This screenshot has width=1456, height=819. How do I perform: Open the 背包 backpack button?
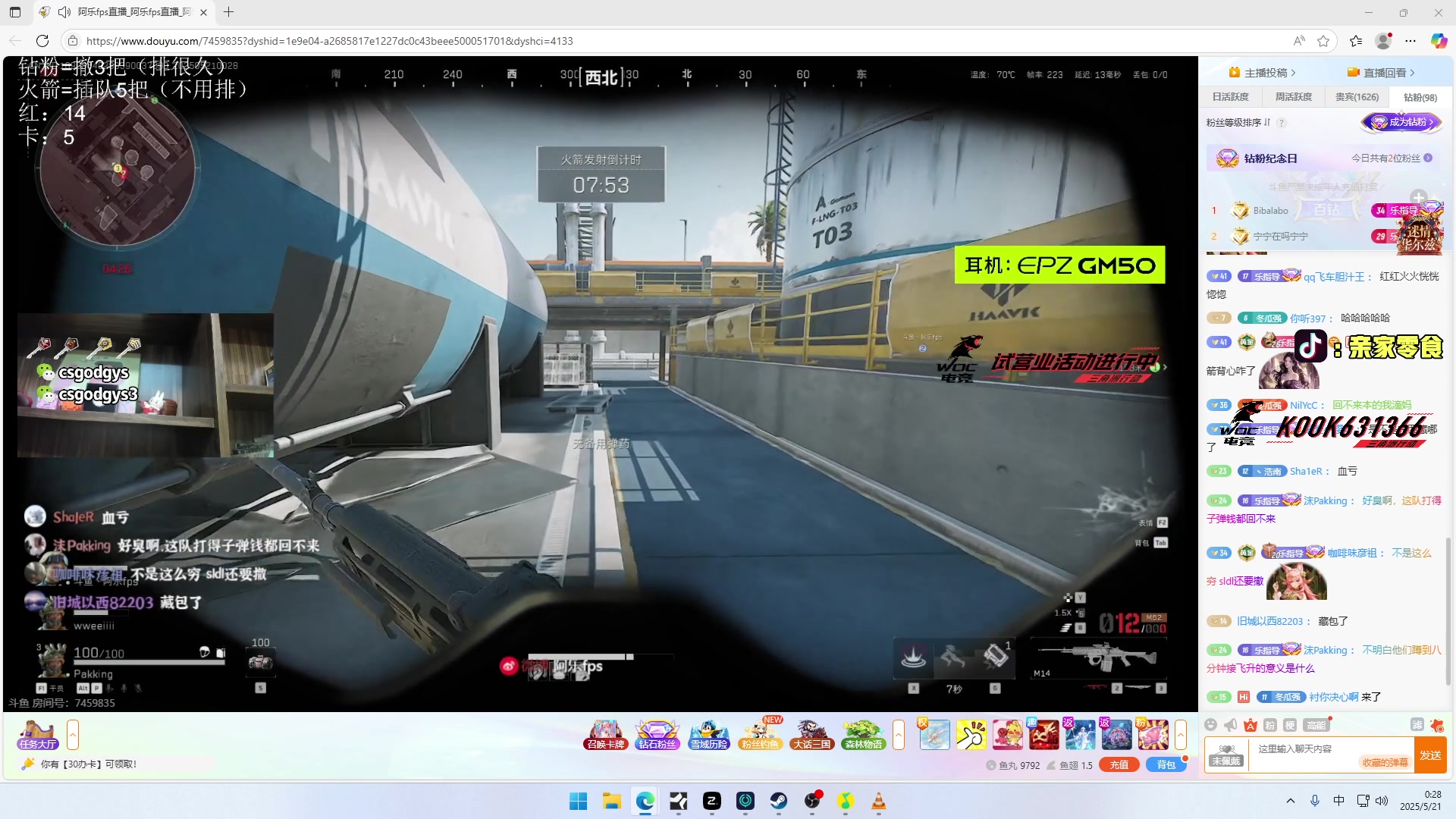tap(1166, 765)
